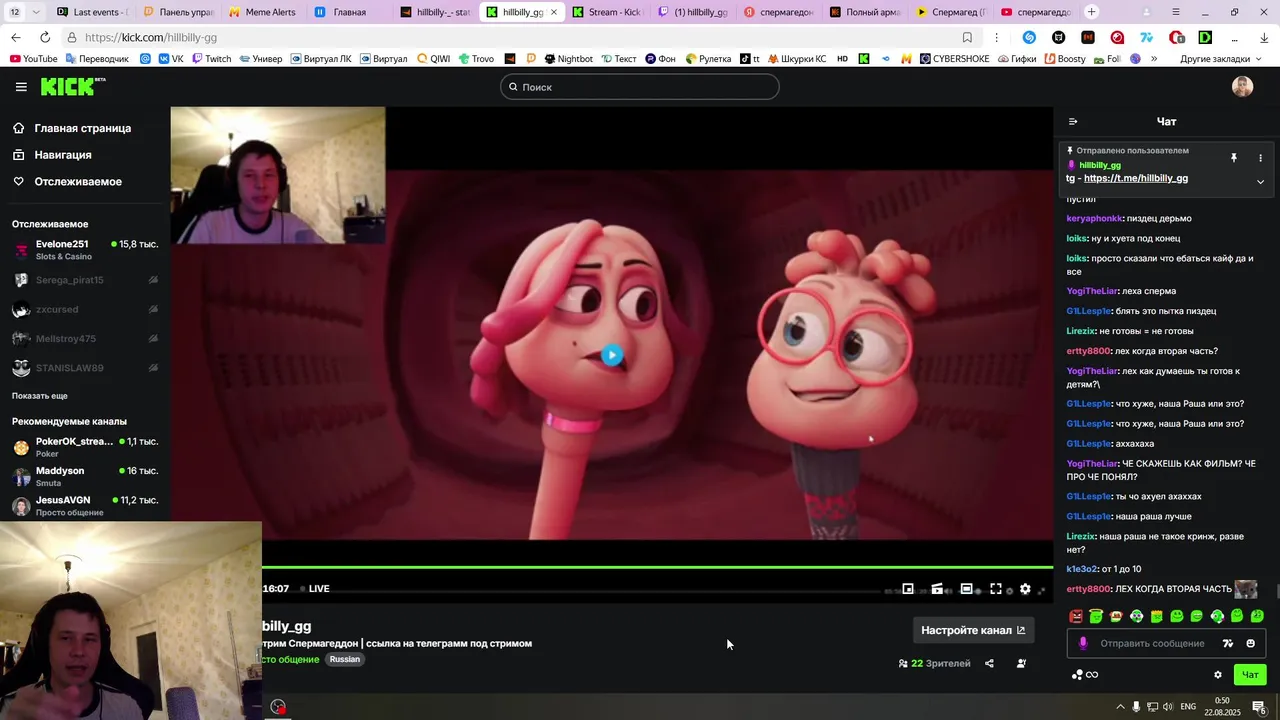Click the translate icon in chat input
The width and height of the screenshot is (1280, 720).
coord(1228,644)
